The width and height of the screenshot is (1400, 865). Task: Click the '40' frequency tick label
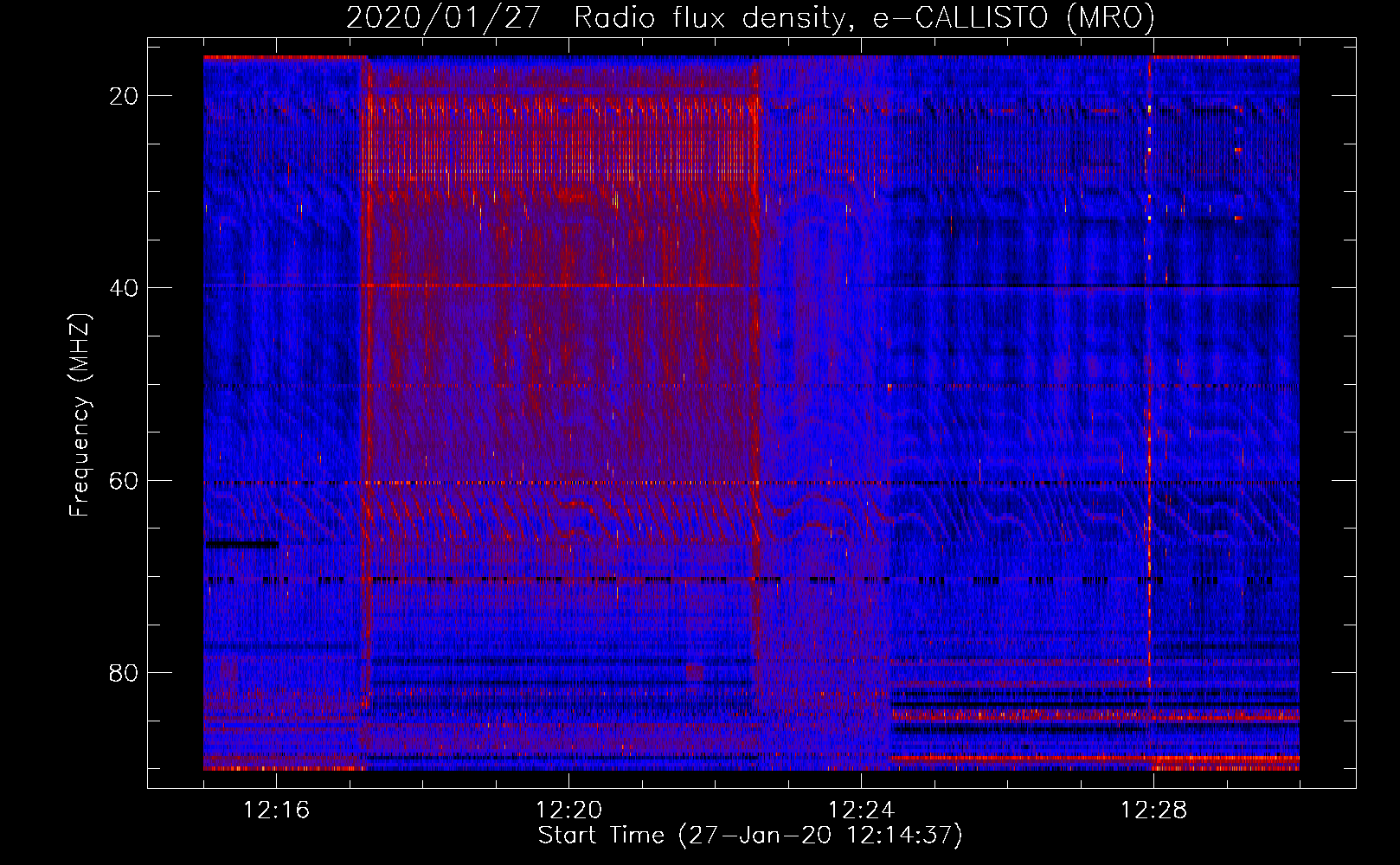click(125, 288)
